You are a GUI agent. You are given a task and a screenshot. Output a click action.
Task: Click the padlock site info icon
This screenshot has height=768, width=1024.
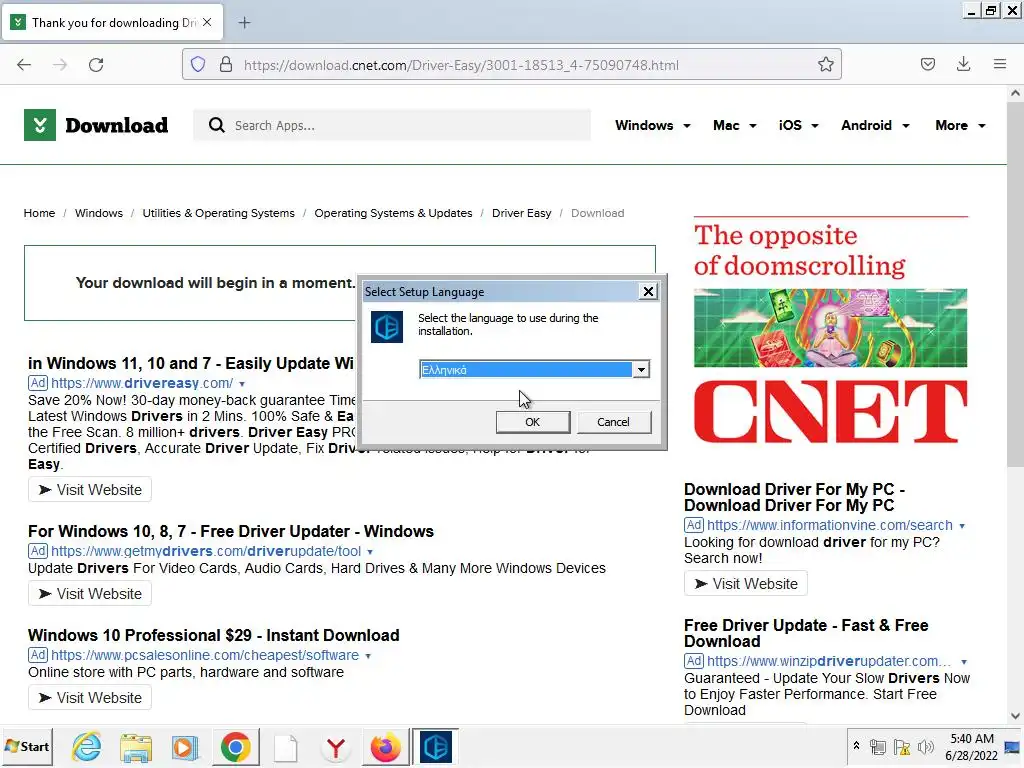click(226, 65)
